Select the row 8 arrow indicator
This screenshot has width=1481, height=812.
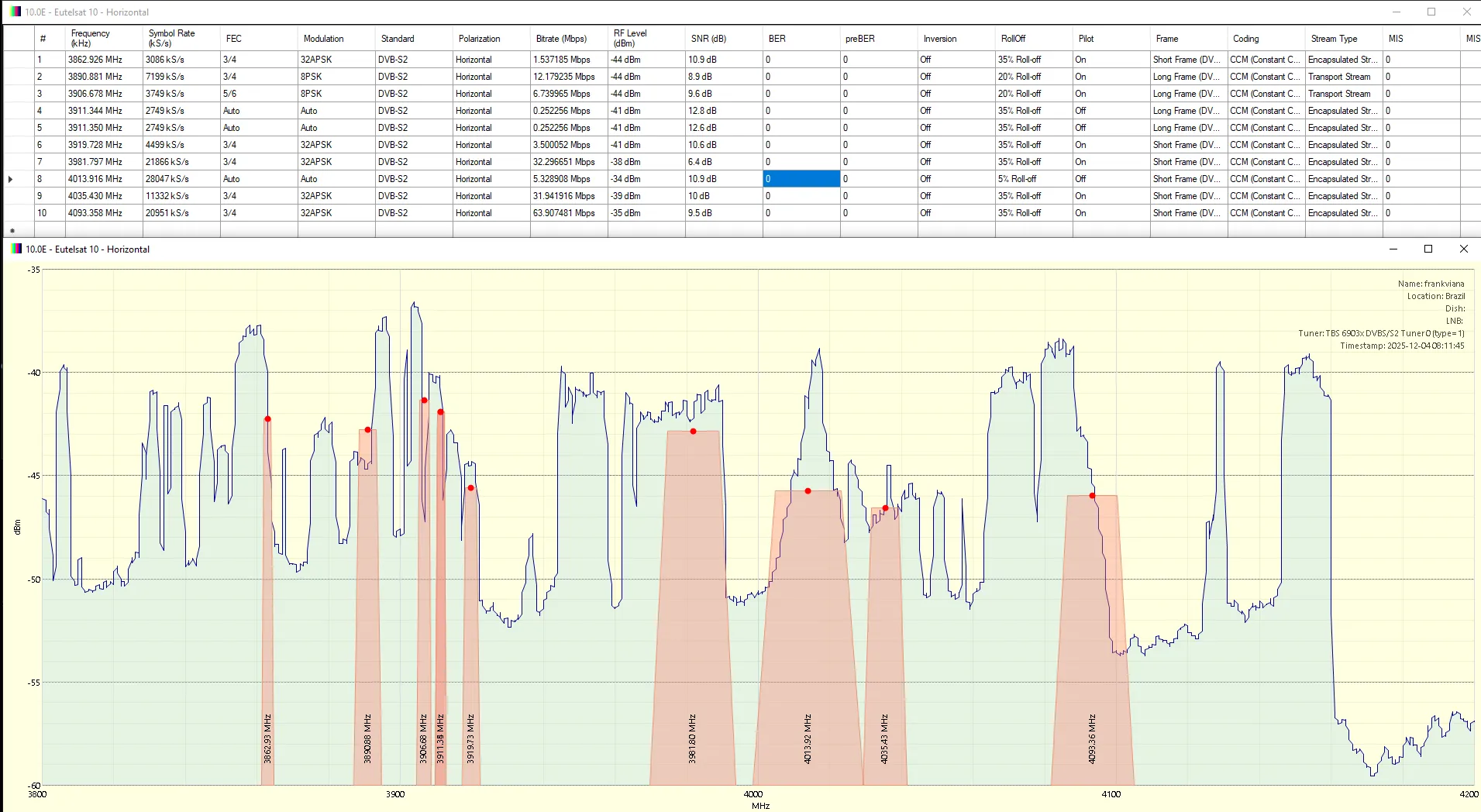[10, 179]
